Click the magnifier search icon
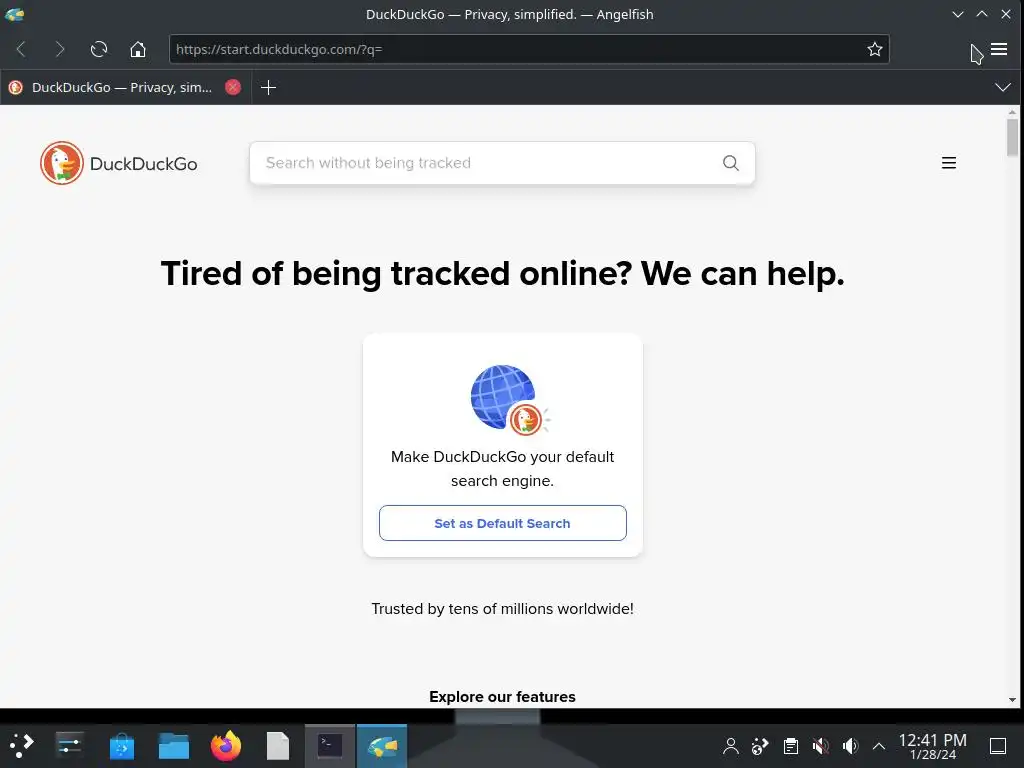This screenshot has width=1024, height=768. point(731,163)
